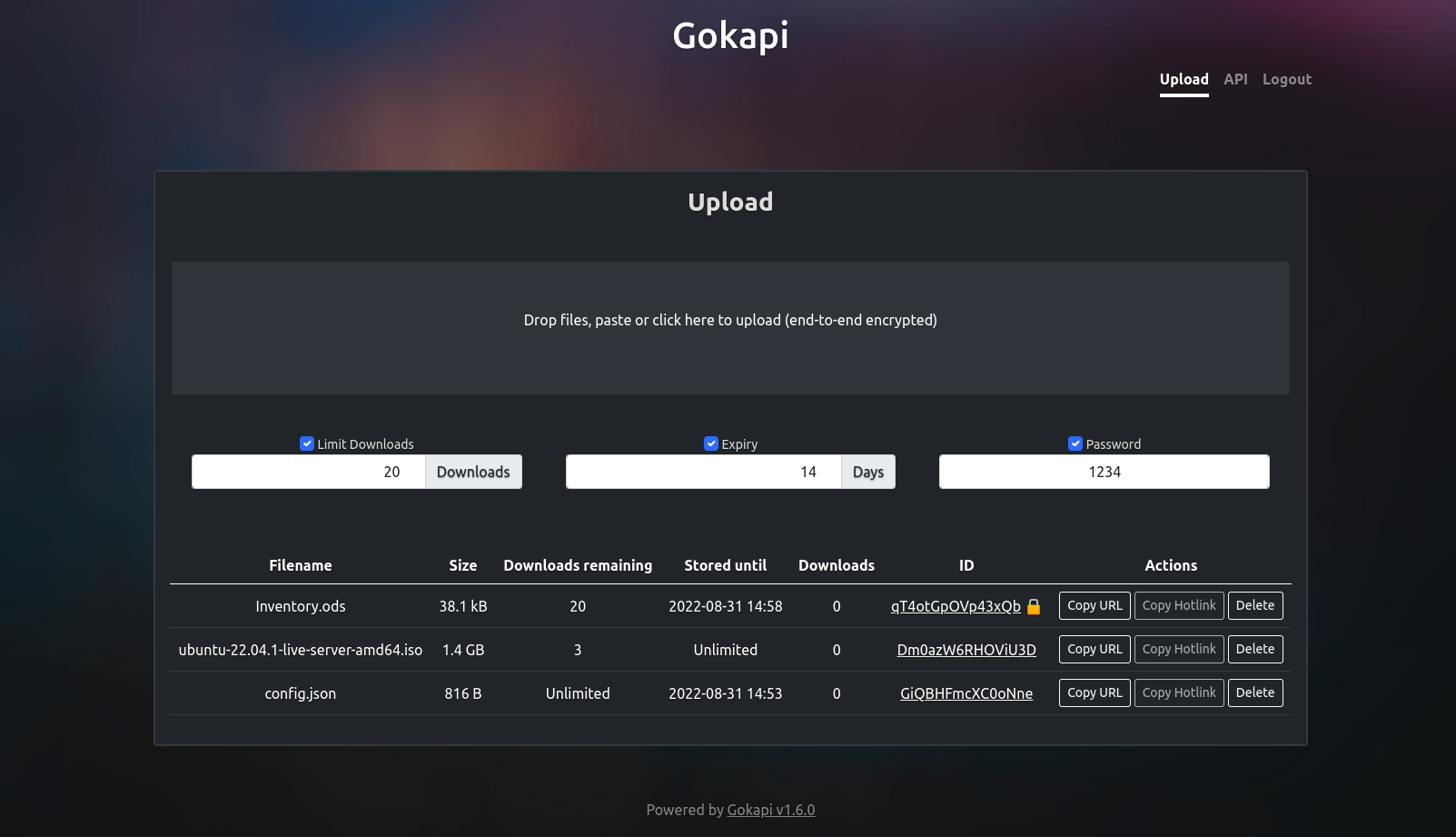Copy Hotlink for config.json

[1179, 693]
